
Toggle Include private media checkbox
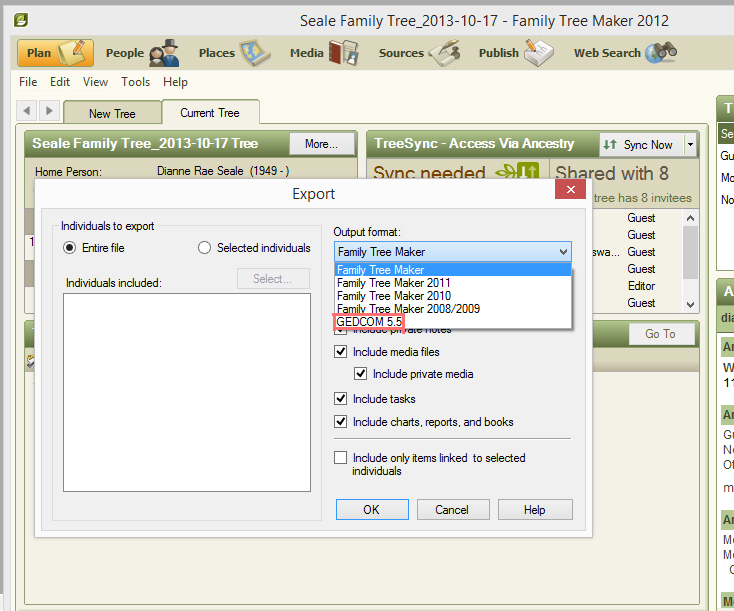[x=360, y=374]
